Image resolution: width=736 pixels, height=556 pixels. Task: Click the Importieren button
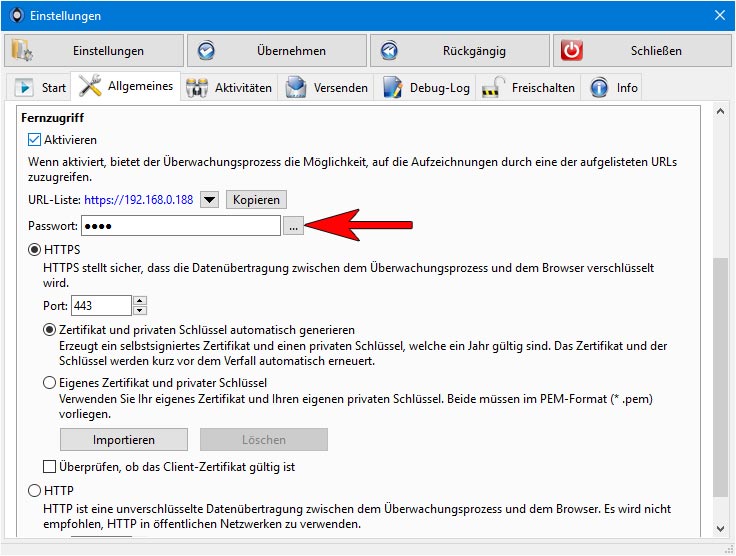pos(123,440)
